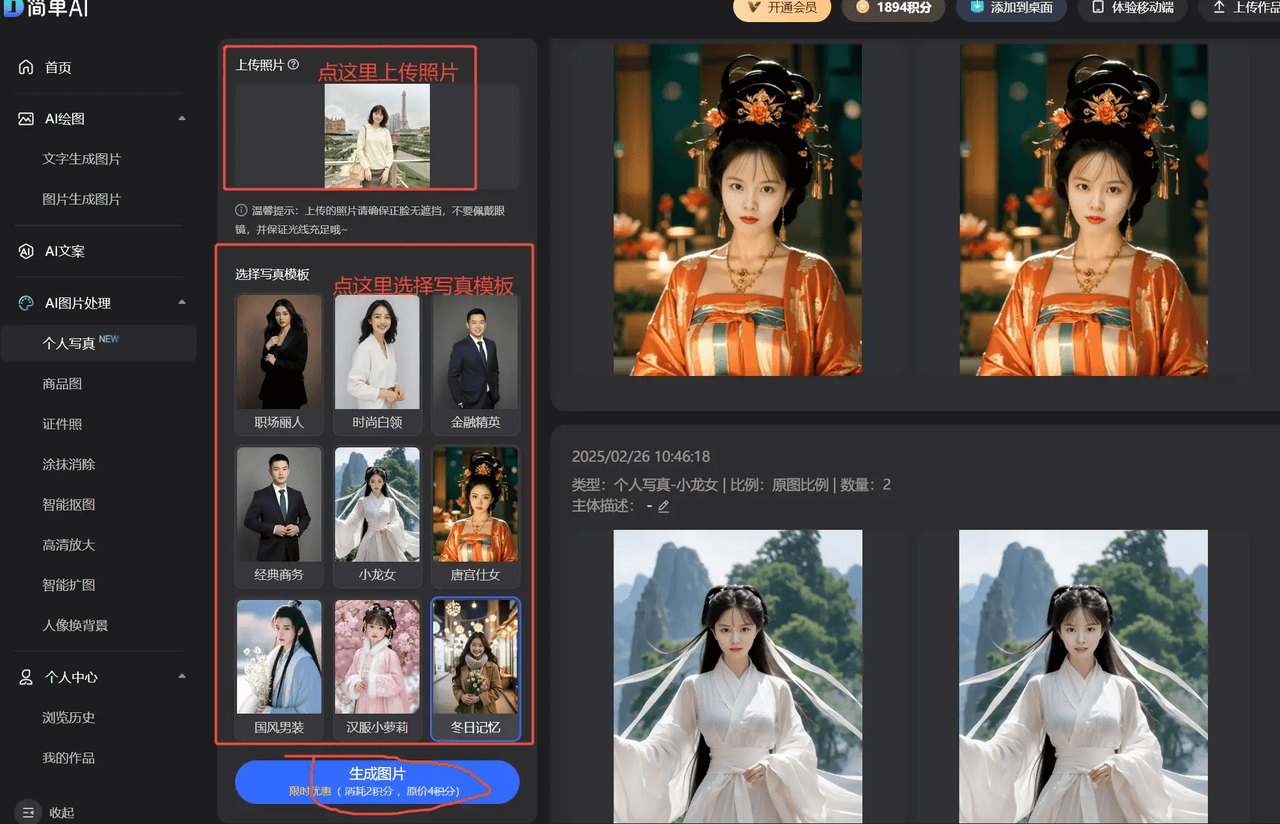Screen dimensions: 1280x824
Task: Click the help question mark beside 上传照片
Action: coord(293,65)
